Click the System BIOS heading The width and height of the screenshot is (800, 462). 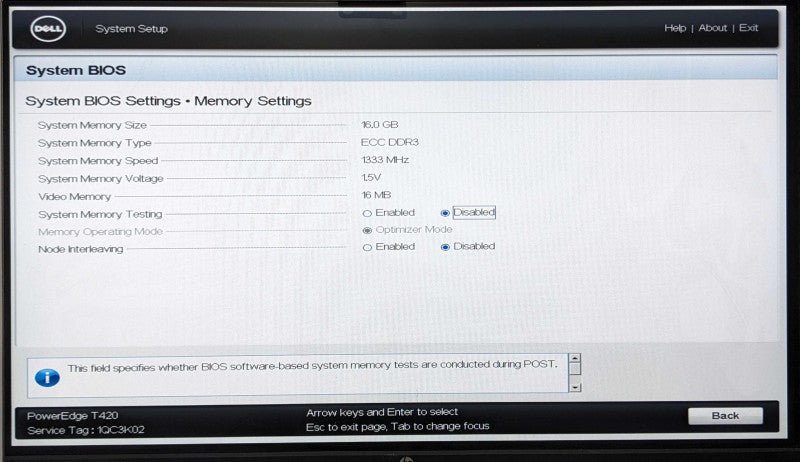click(x=76, y=70)
